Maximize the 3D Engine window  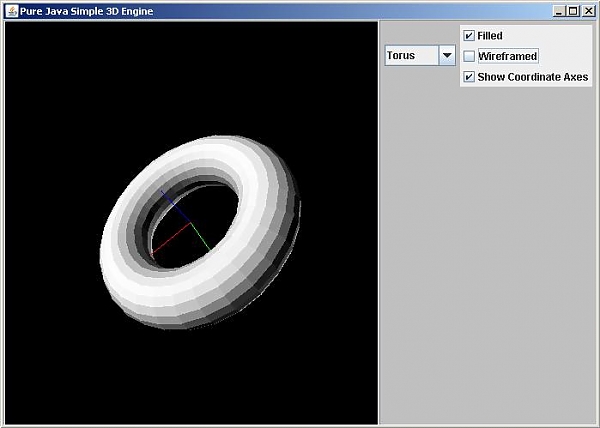coord(573,11)
